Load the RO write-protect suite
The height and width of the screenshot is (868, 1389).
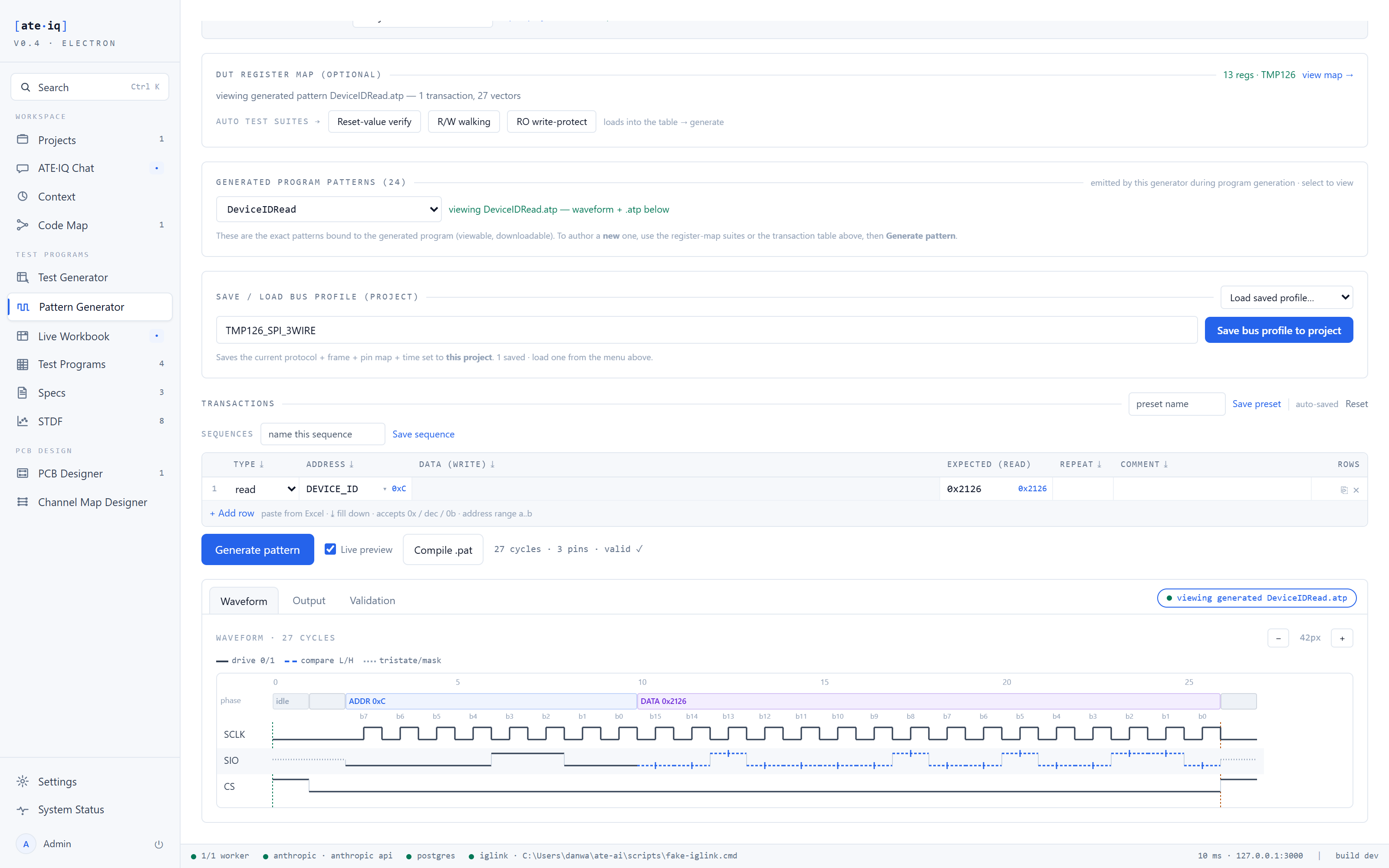tap(552, 122)
